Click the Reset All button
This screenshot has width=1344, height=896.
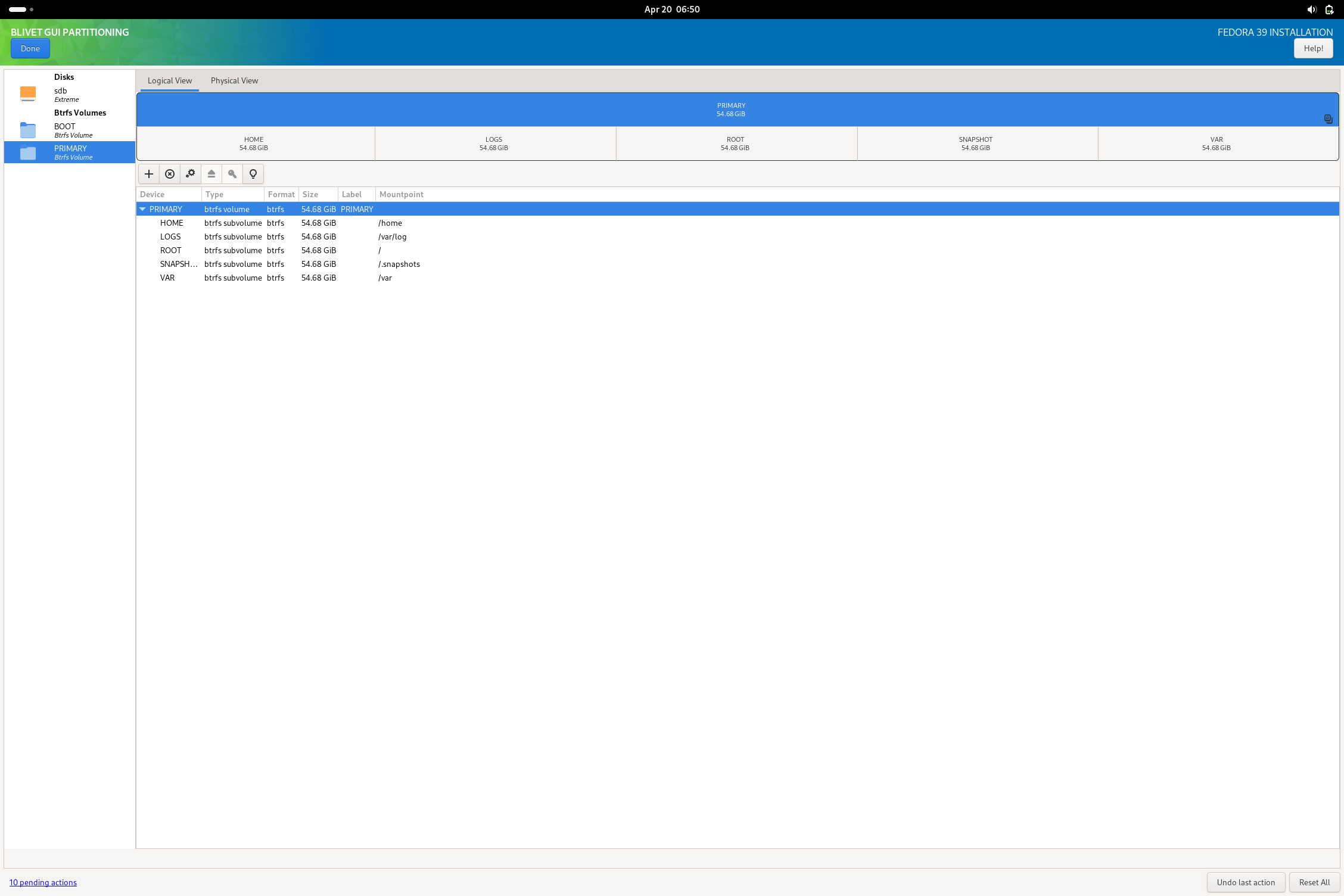pos(1314,882)
